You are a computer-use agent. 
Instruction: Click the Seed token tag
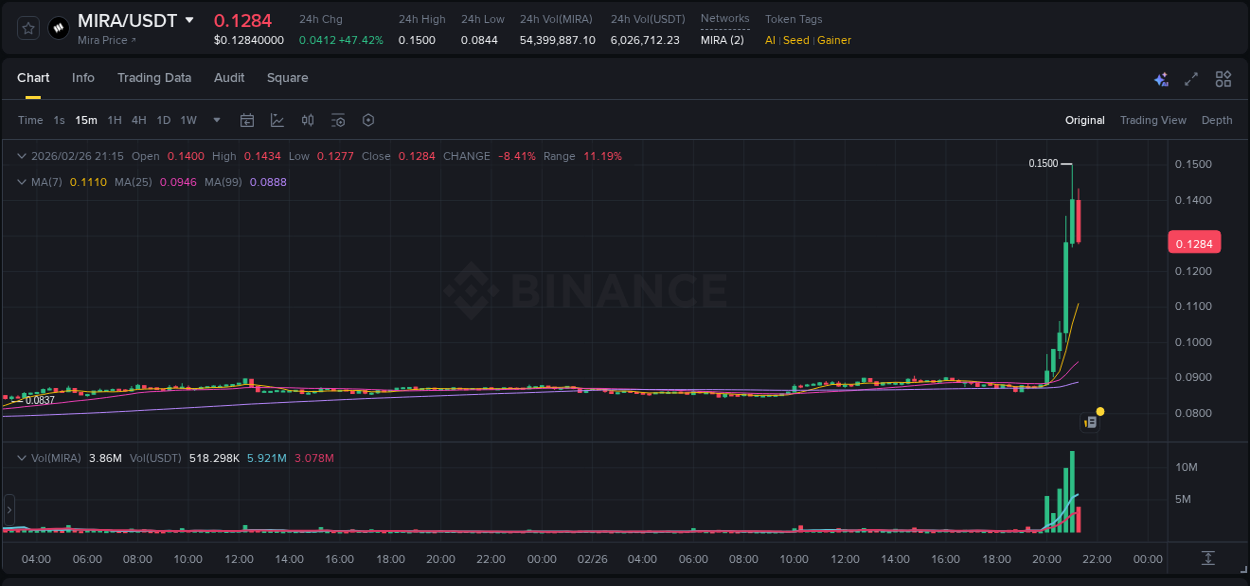(795, 40)
